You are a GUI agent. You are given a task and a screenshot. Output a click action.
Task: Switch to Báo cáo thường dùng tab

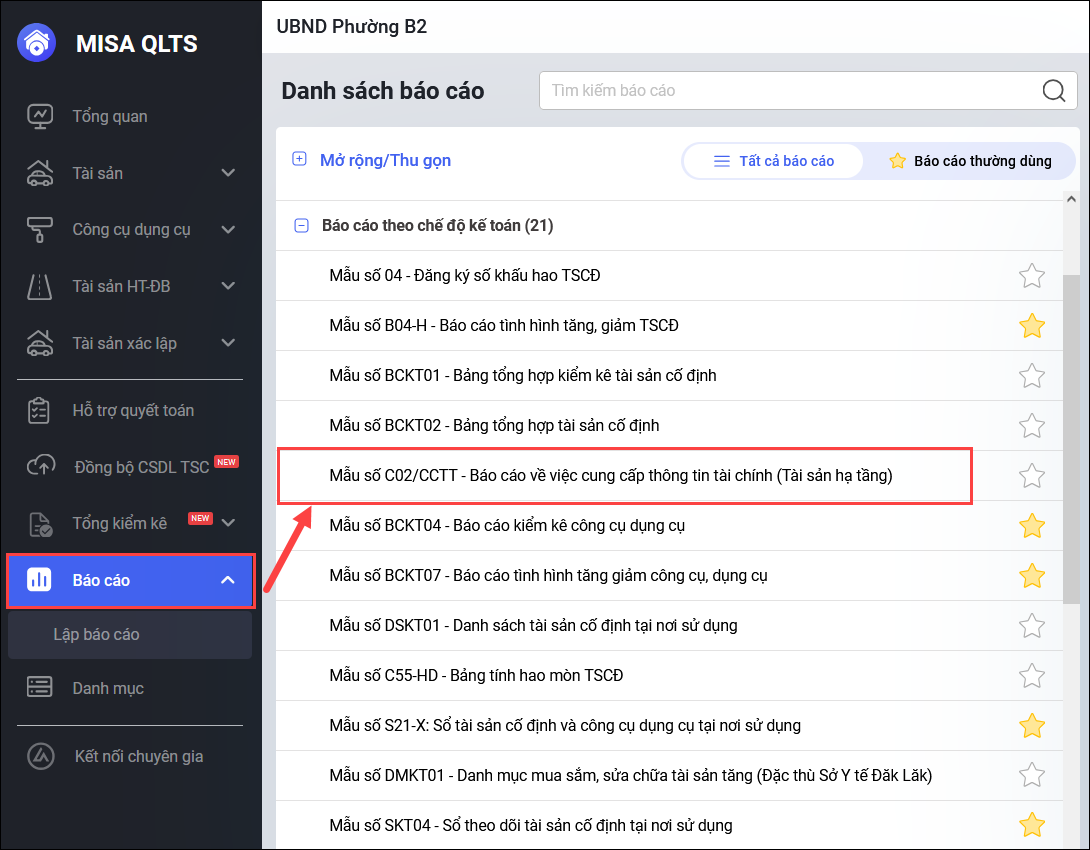[x=970, y=161]
